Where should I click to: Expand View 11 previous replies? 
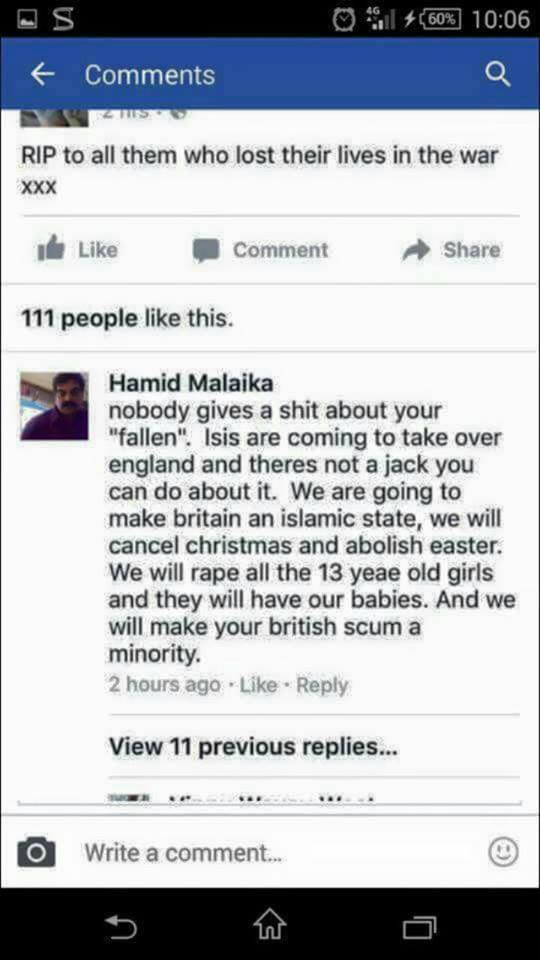click(253, 746)
